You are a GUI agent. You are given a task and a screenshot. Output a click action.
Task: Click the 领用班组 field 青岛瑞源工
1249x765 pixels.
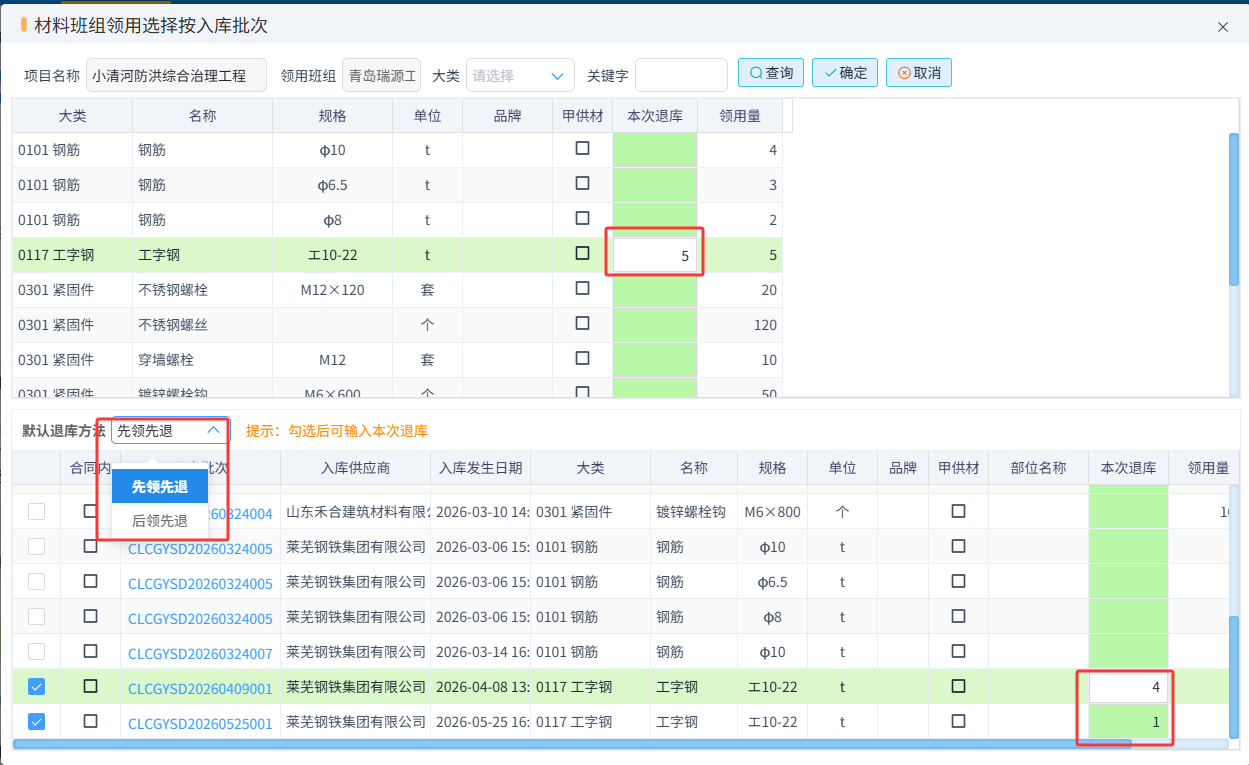pyautogui.click(x=382, y=75)
